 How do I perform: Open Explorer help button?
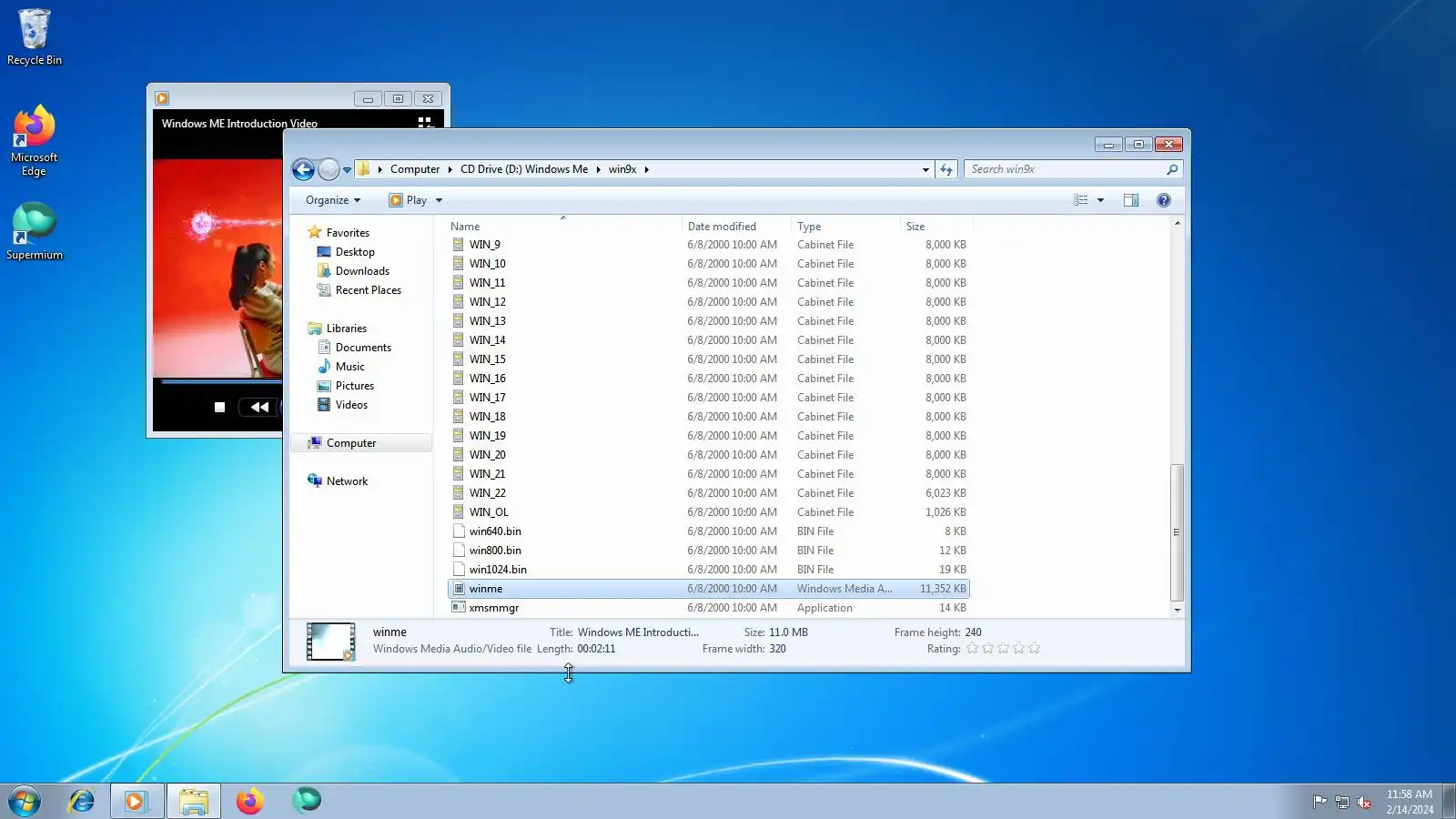1163,200
